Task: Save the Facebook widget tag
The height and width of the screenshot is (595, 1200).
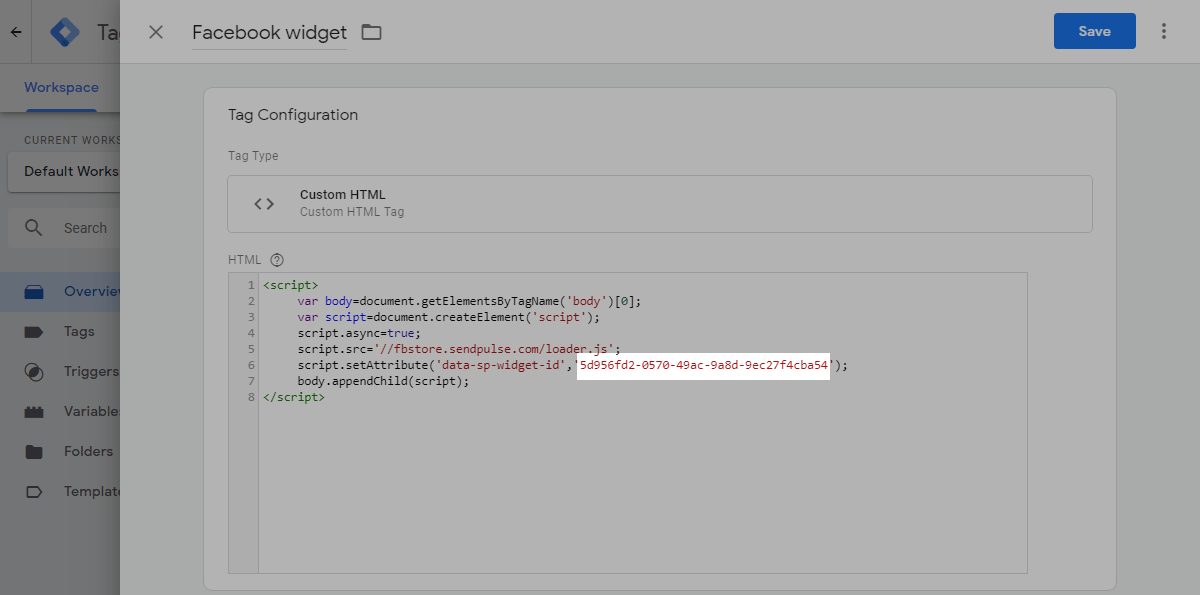Action: coord(1094,31)
